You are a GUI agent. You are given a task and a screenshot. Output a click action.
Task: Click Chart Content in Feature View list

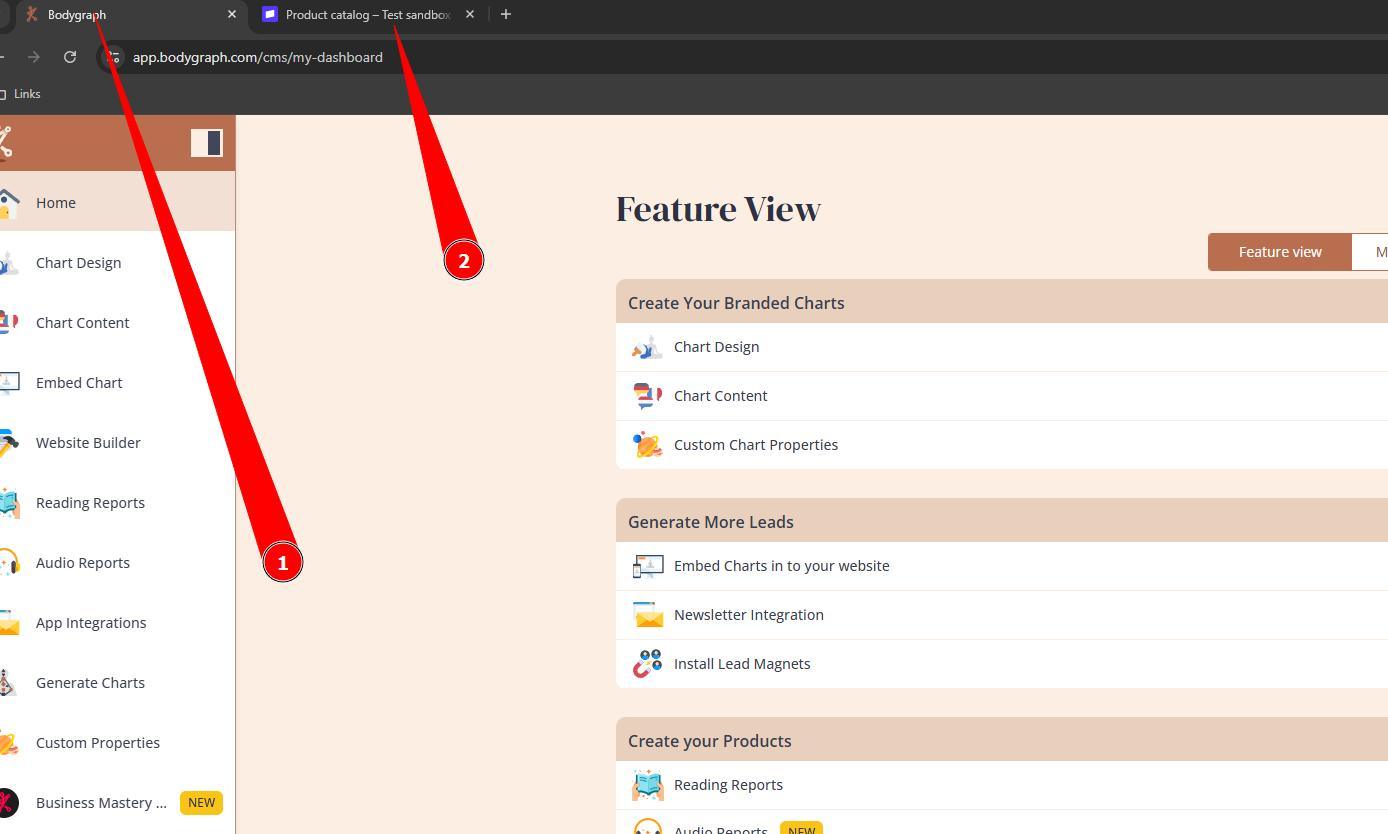(x=720, y=396)
